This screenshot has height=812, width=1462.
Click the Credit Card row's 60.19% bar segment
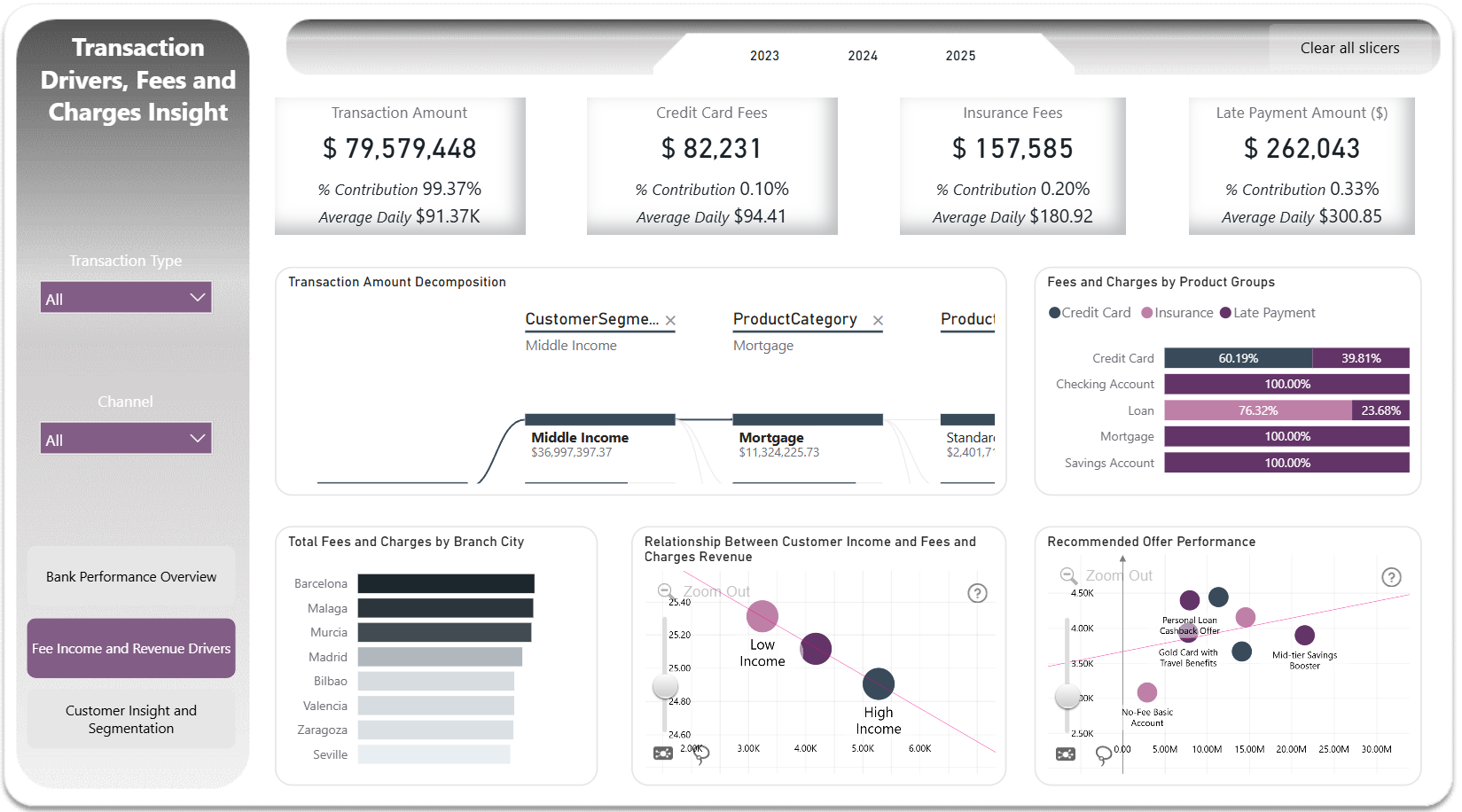pyautogui.click(x=1239, y=358)
